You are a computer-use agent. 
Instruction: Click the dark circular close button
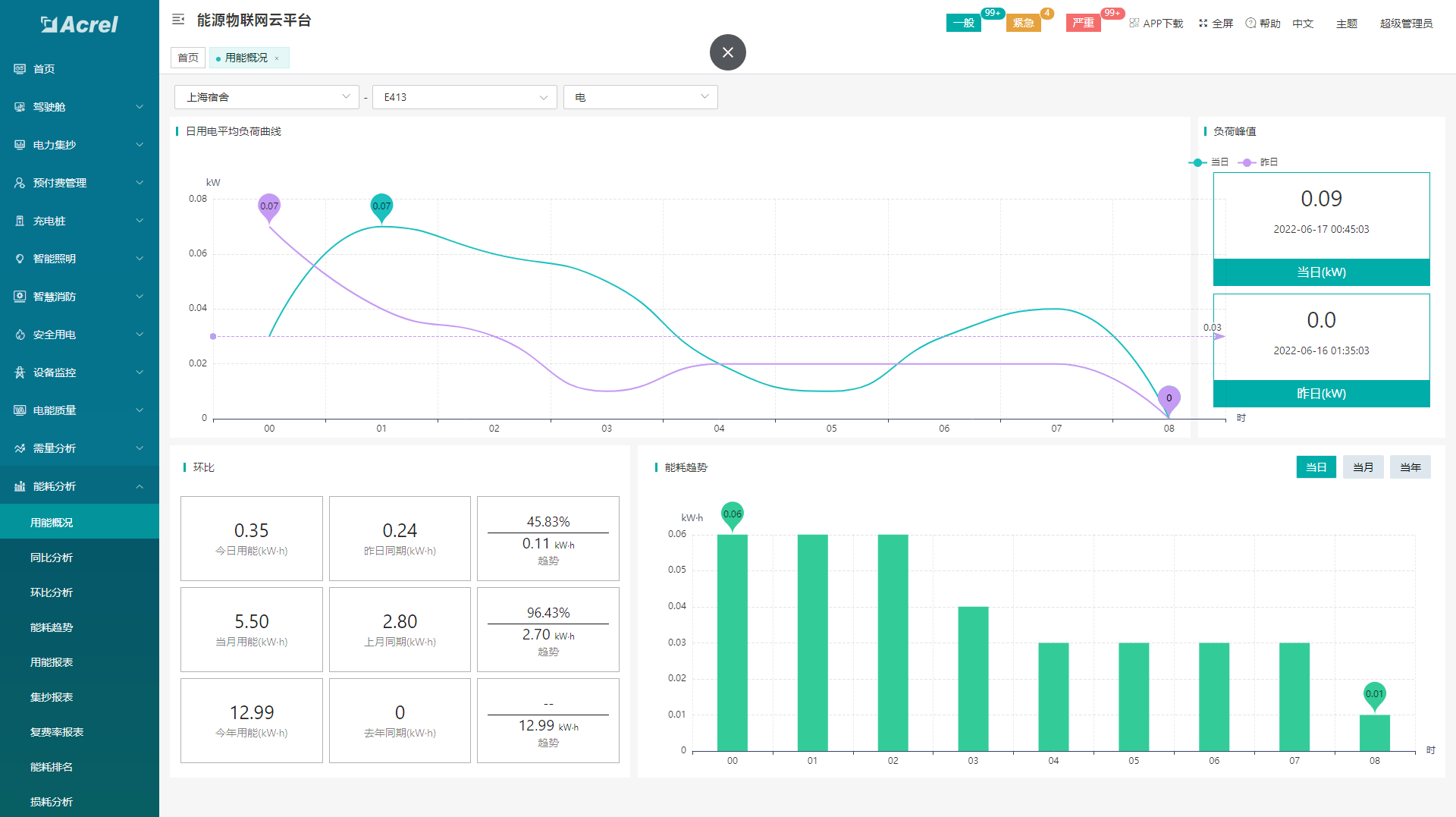[x=728, y=52]
